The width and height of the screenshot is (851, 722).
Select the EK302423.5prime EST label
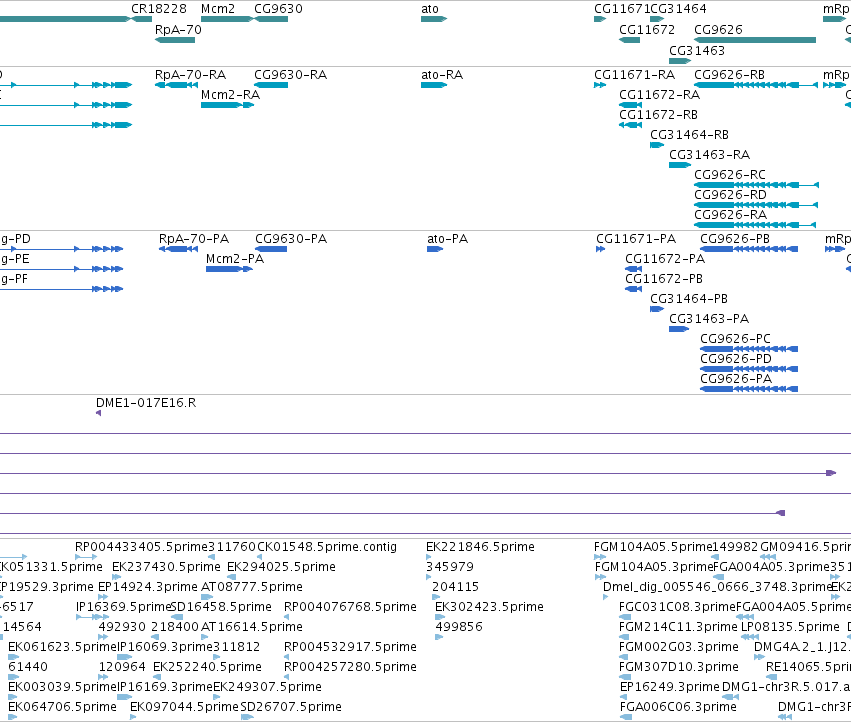489,606
